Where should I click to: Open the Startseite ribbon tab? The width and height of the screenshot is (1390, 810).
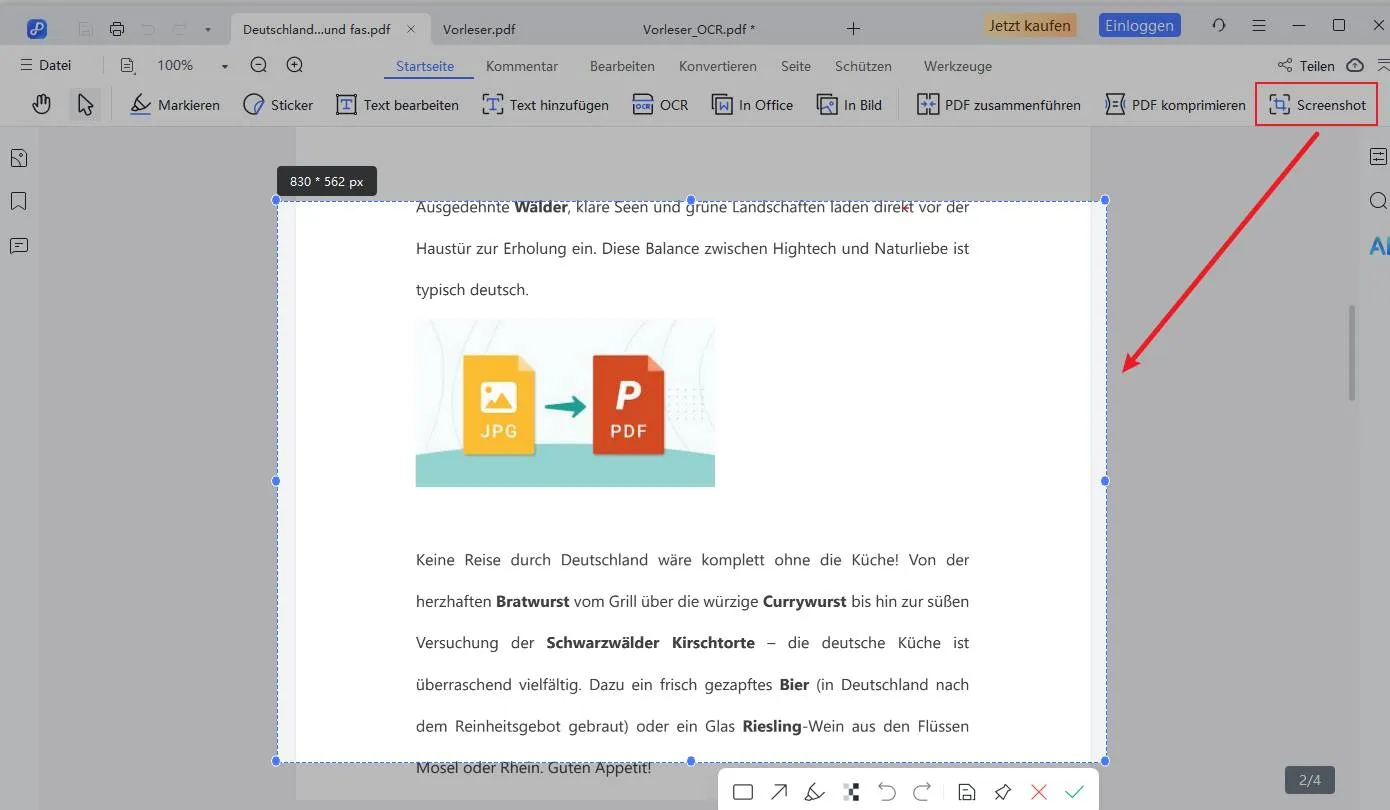(425, 66)
